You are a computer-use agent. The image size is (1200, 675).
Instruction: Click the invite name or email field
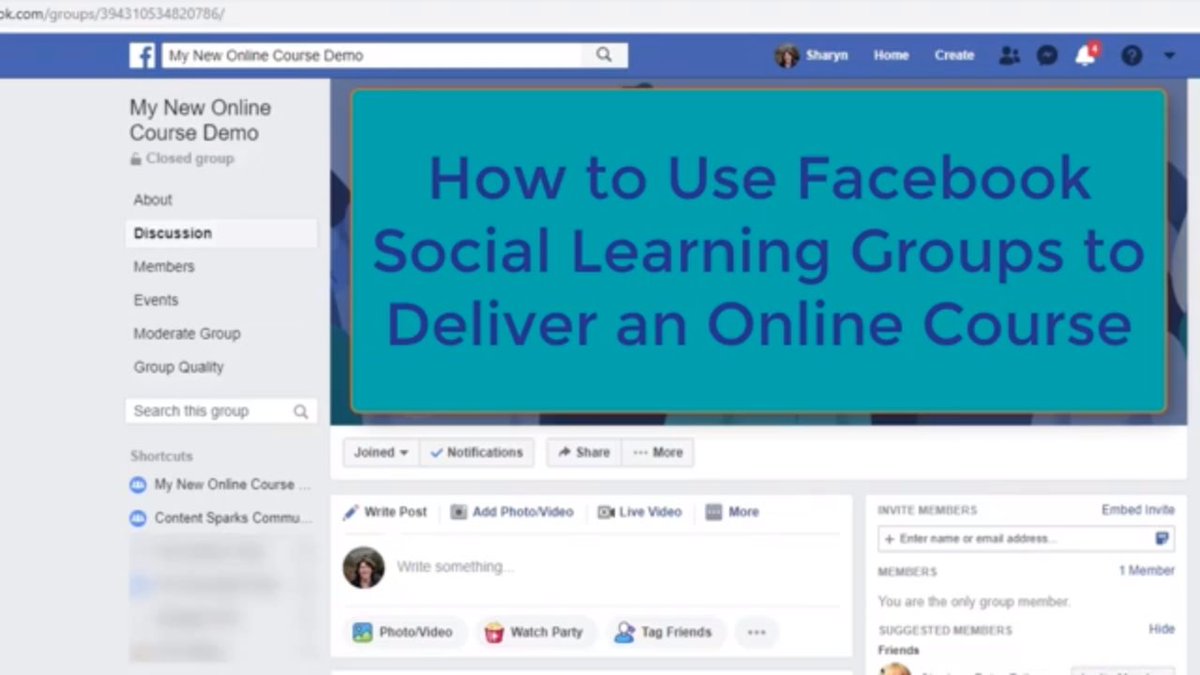(x=1026, y=538)
